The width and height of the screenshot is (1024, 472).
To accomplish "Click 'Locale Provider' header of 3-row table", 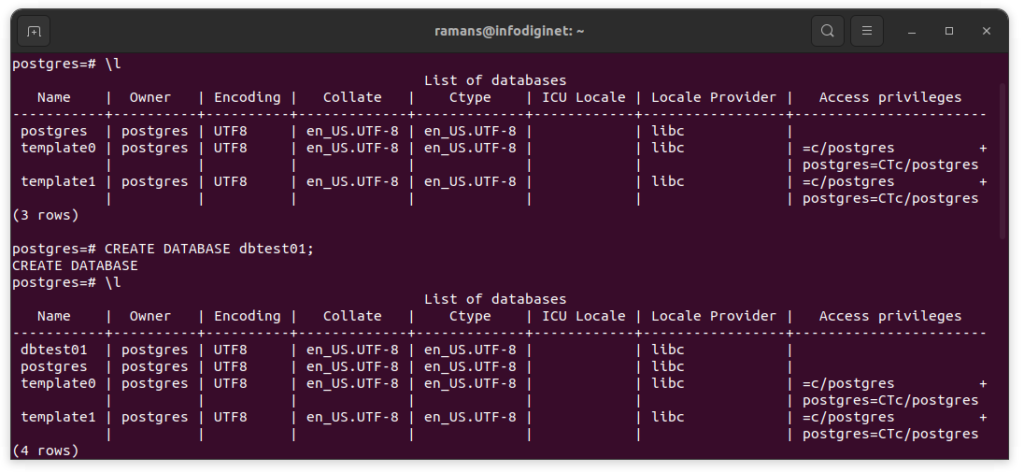I will tap(714, 97).
